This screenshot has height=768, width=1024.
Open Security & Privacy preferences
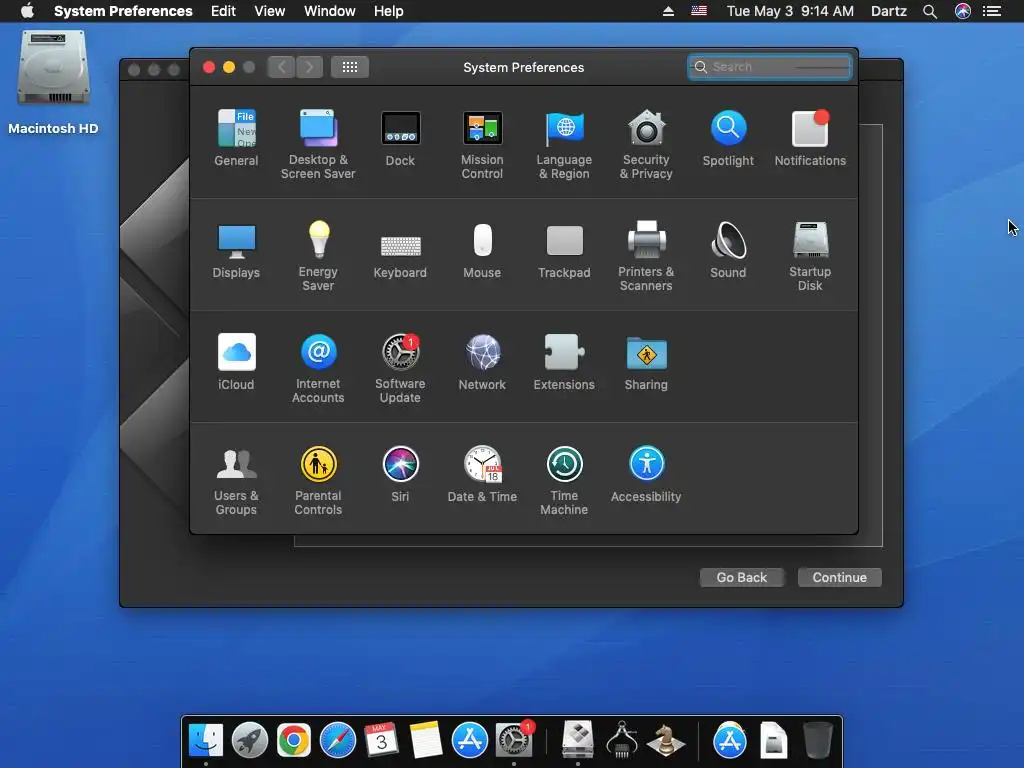[646, 144]
